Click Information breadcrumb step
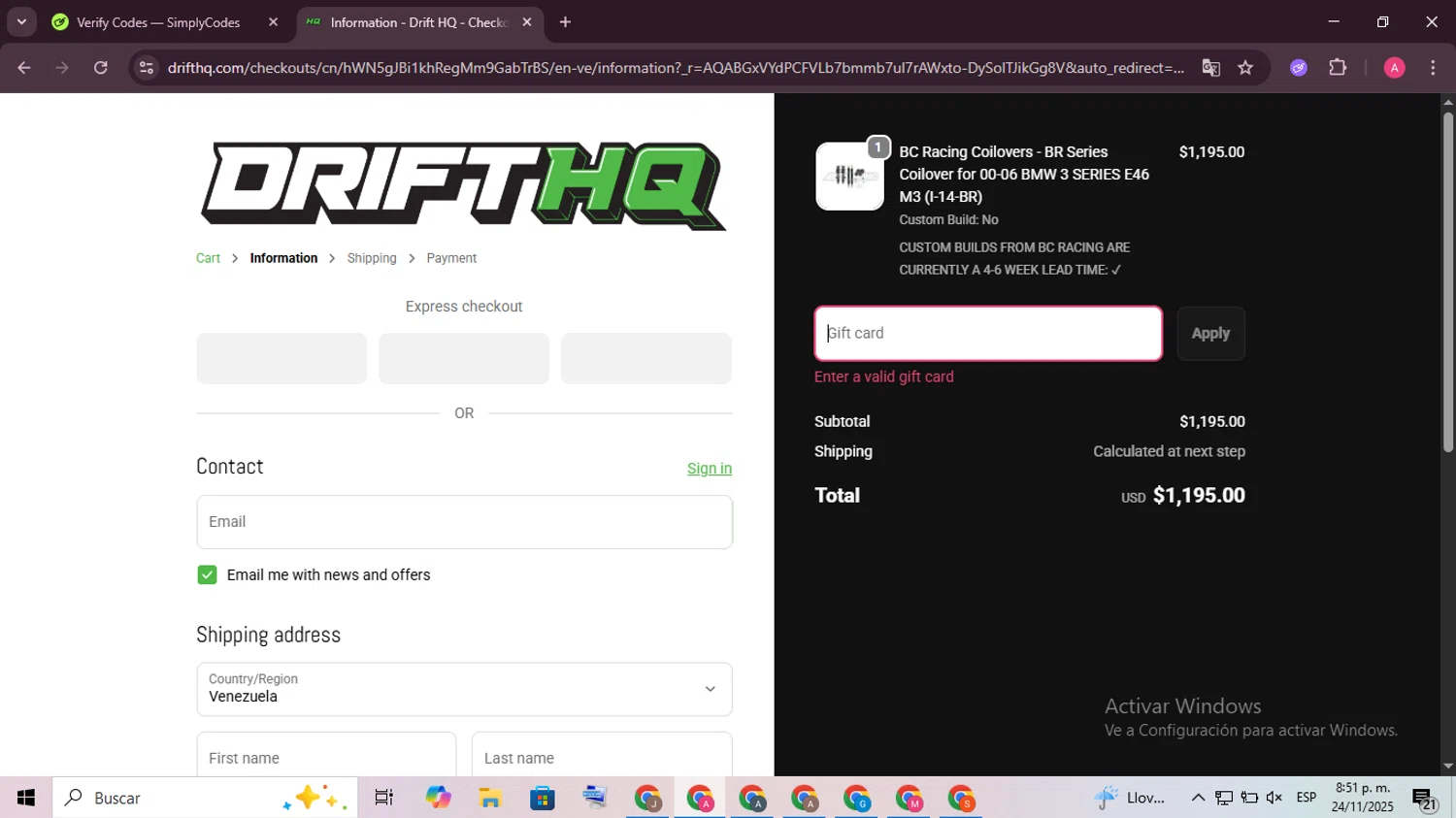The width and height of the screenshot is (1456, 818). (283, 258)
